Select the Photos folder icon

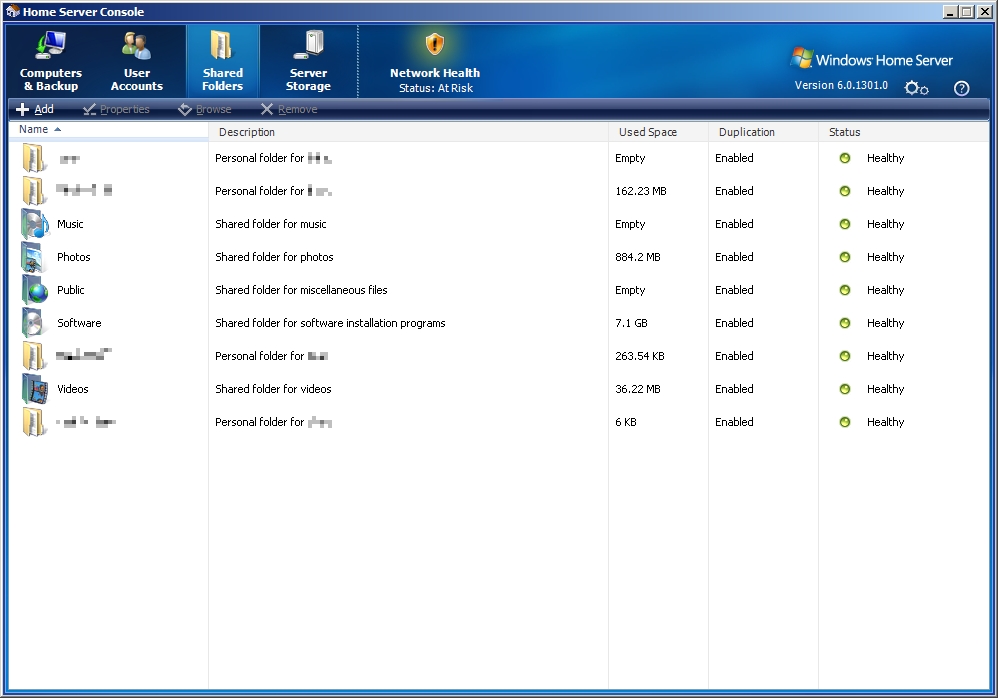coord(35,257)
